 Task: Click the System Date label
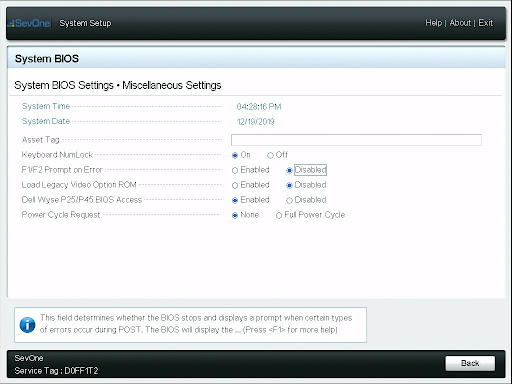pos(46,121)
